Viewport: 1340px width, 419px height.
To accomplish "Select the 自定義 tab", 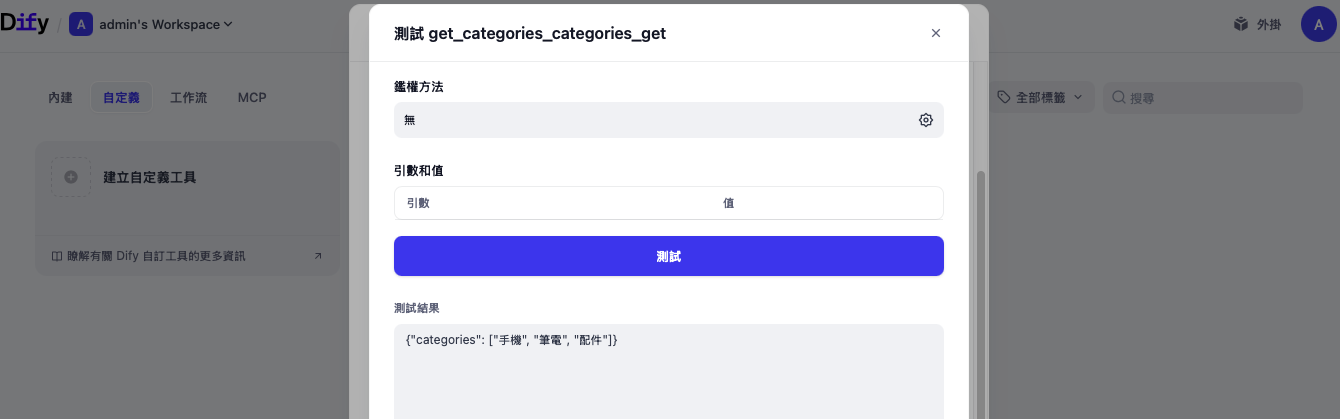I will (121, 98).
